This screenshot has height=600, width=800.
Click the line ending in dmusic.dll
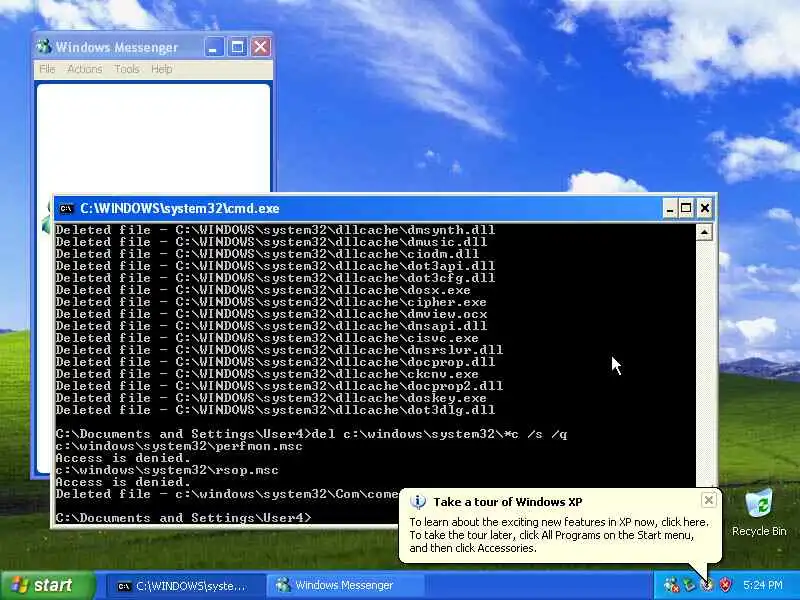271,242
